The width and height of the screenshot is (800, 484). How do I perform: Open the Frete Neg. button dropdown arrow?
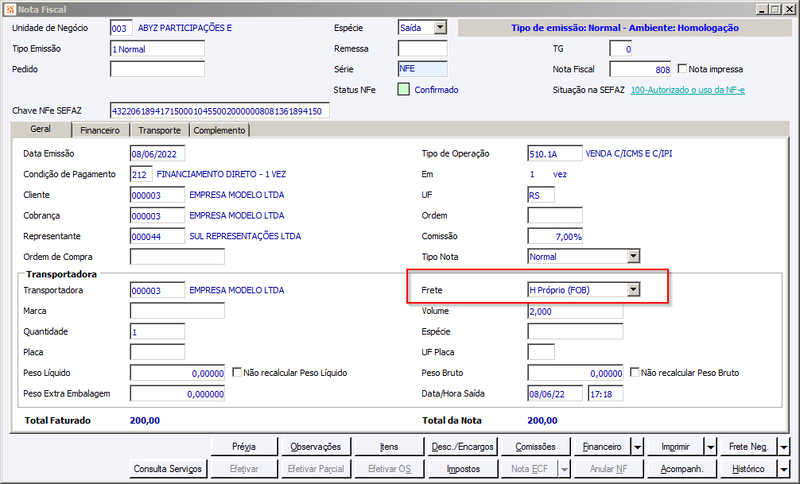click(784, 447)
